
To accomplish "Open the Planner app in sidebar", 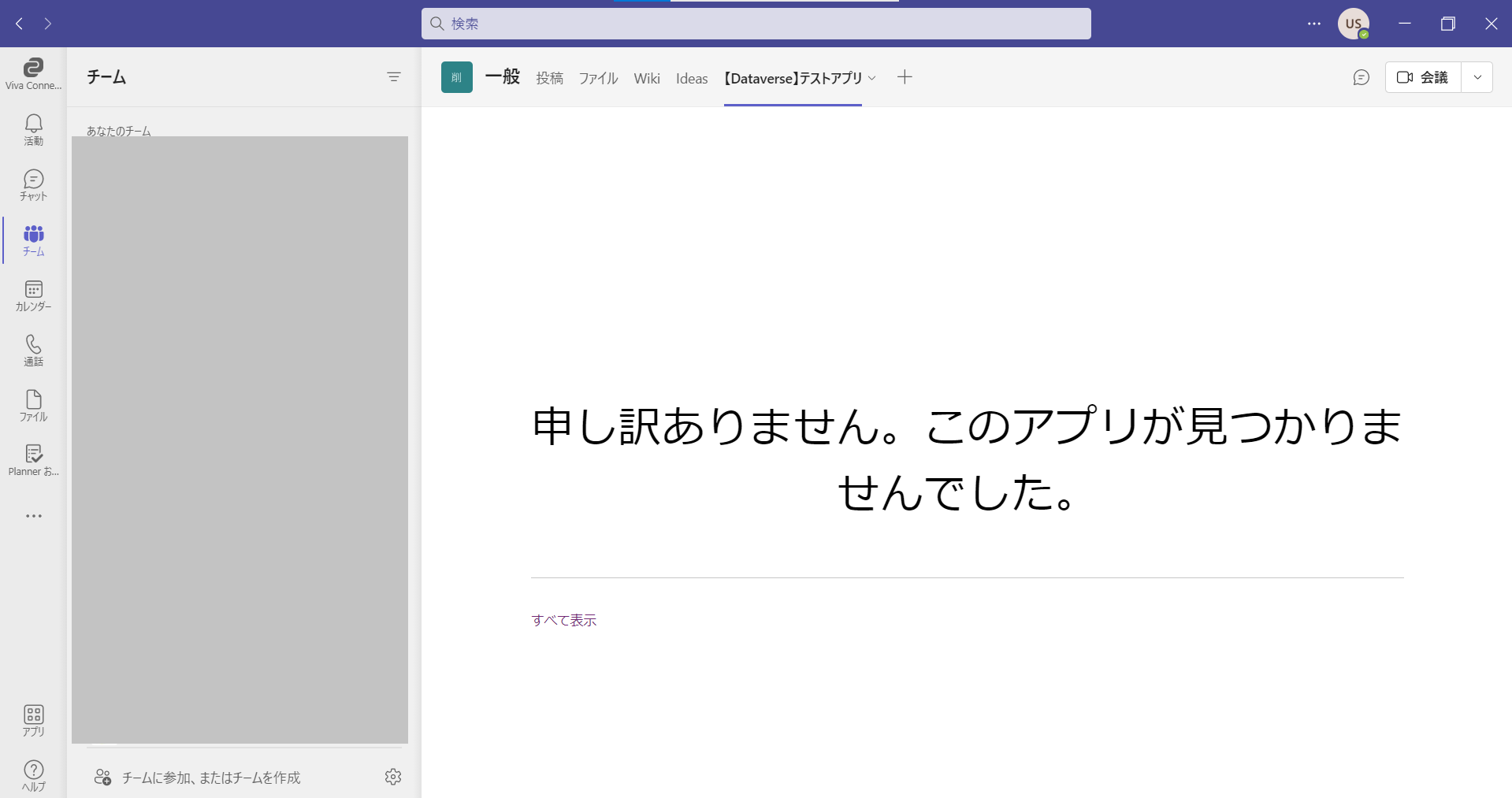I will tap(33, 461).
